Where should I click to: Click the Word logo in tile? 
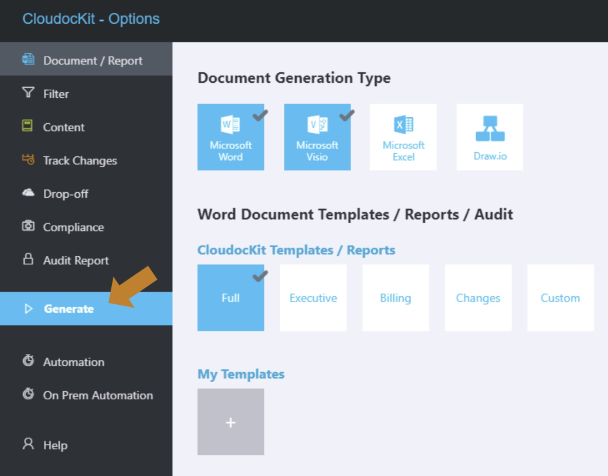230,124
